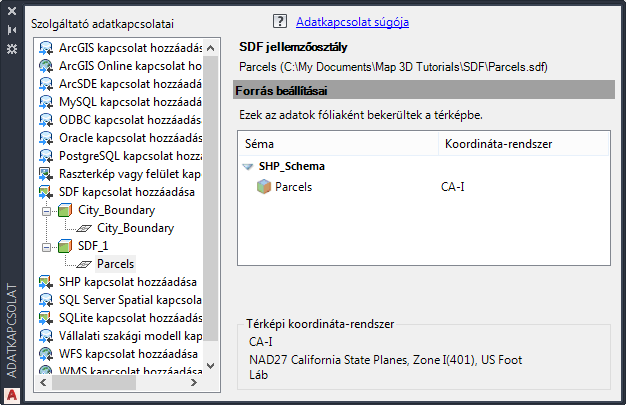Screen dimensions: 626x405
Task: Click the SDF kapcsolat hozzáadása icon
Action: point(46,192)
